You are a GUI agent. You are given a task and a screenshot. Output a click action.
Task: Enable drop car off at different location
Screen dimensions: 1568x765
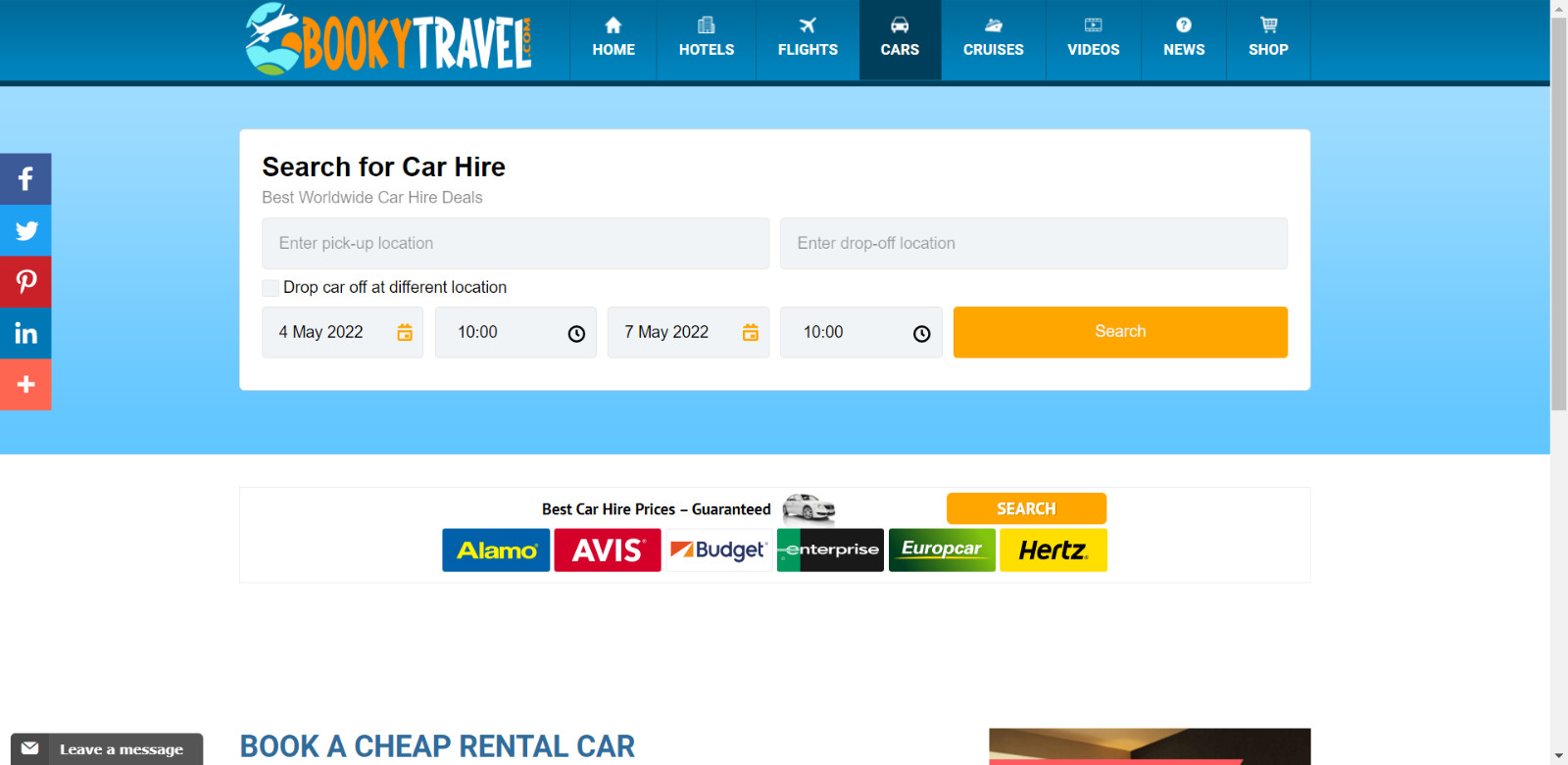point(270,288)
